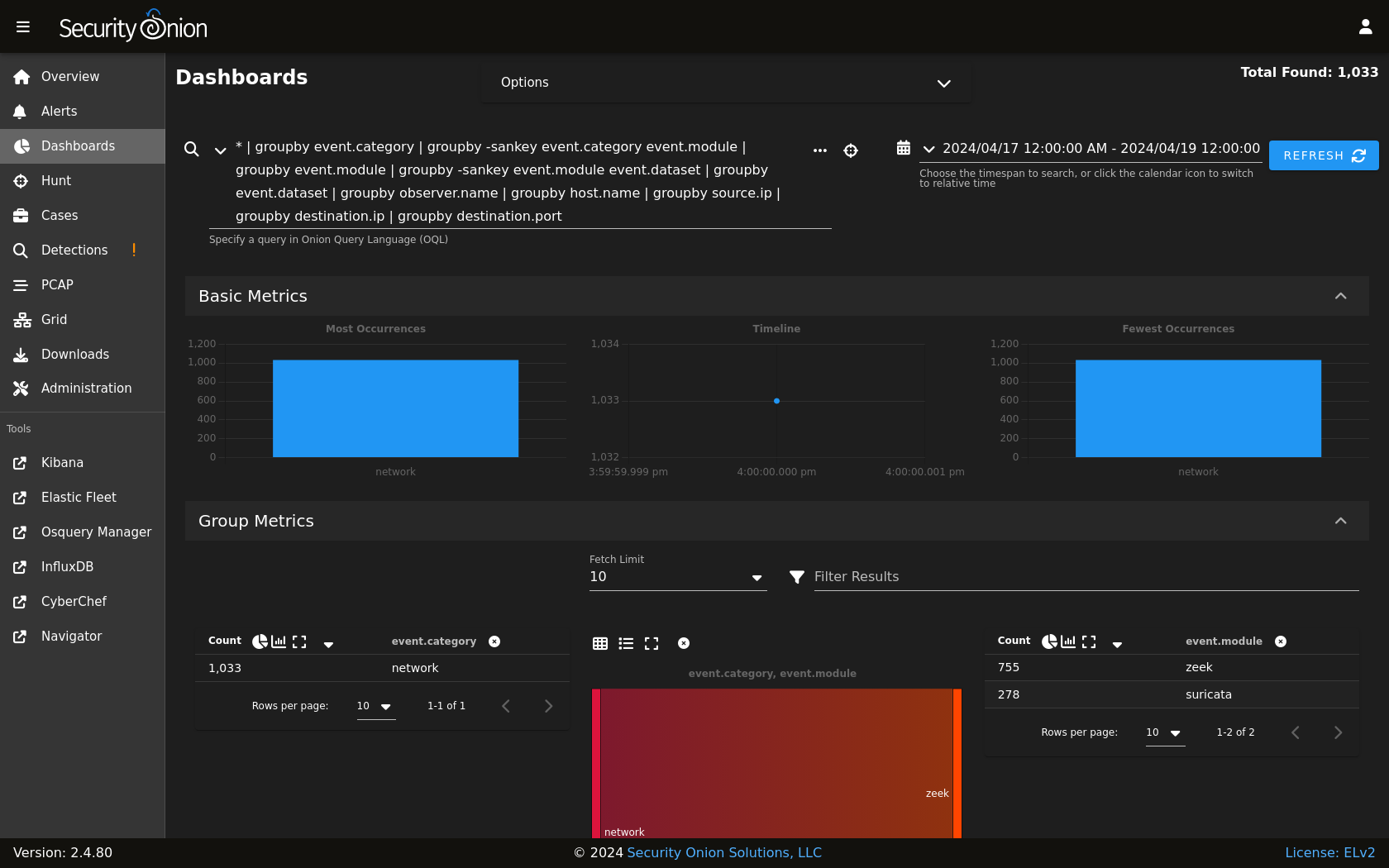Click the Filter Results input field
Screen dimensions: 1389x868
[1086, 577]
